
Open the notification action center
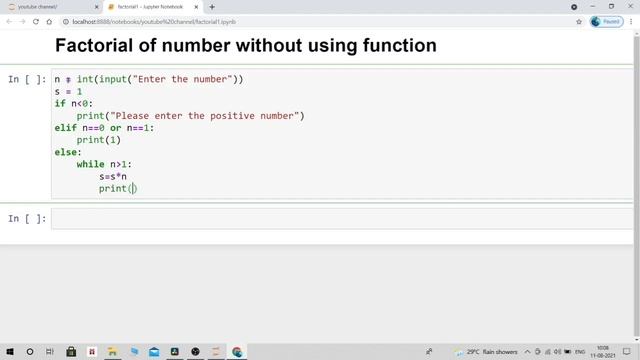627,351
